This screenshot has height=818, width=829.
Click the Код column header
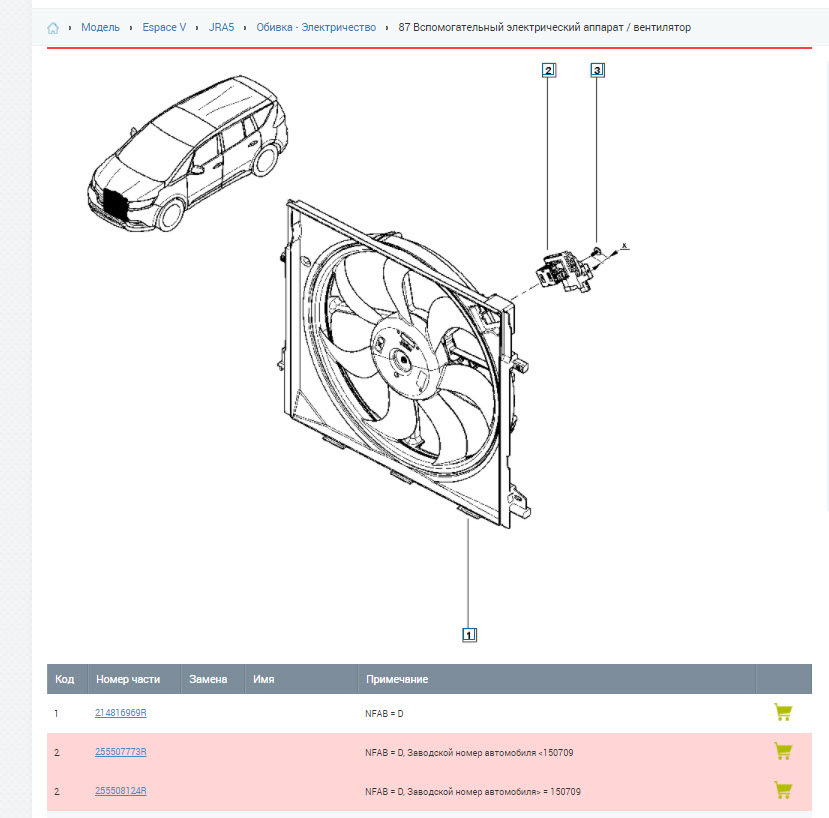(x=64, y=679)
